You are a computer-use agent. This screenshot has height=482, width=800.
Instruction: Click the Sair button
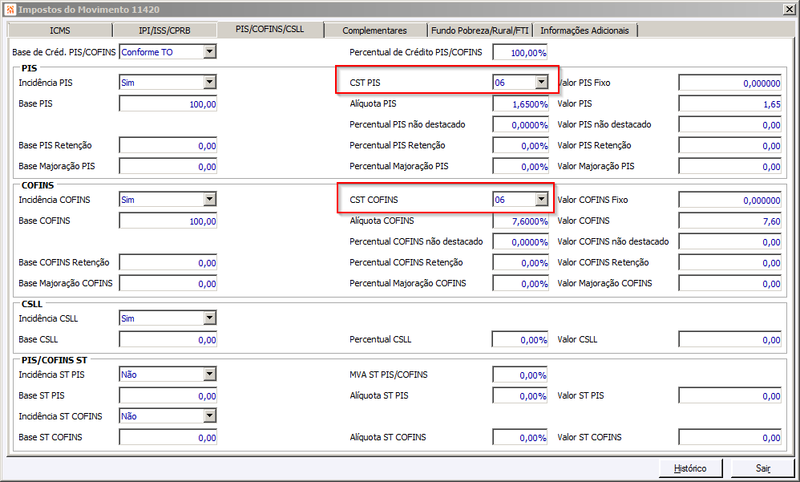click(763, 468)
